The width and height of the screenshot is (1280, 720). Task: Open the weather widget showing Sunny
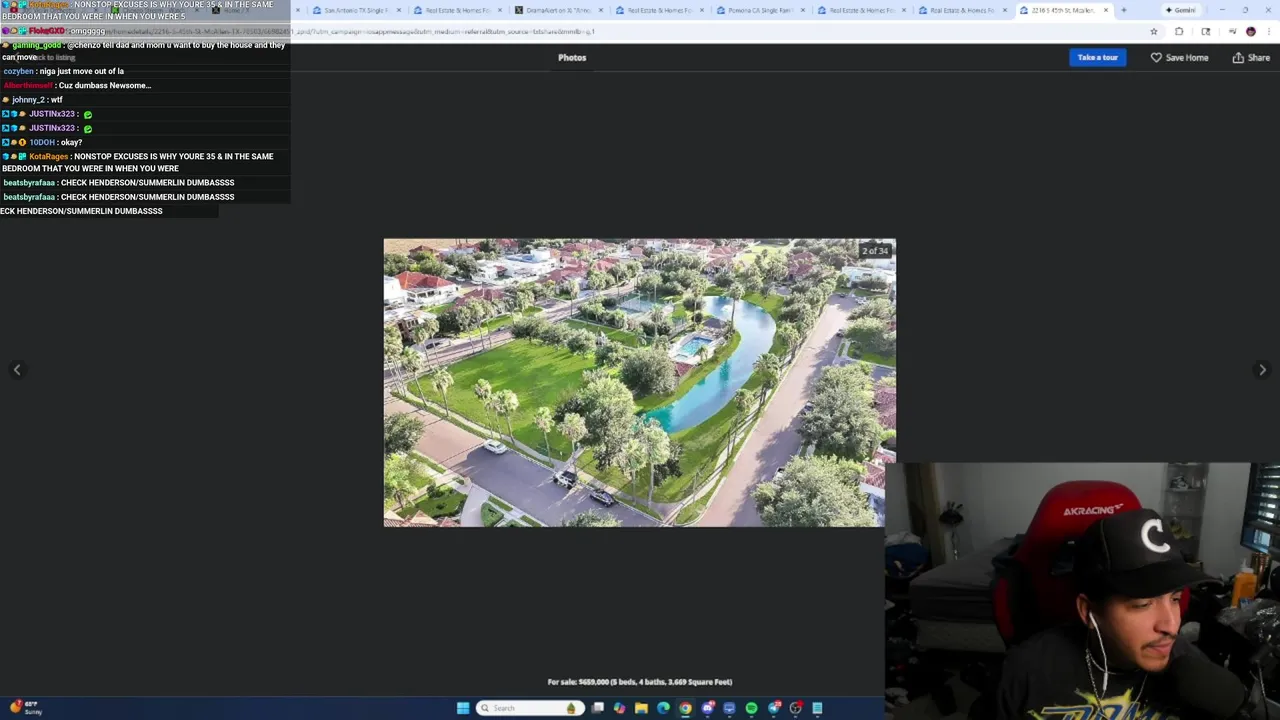pyautogui.click(x=26, y=708)
